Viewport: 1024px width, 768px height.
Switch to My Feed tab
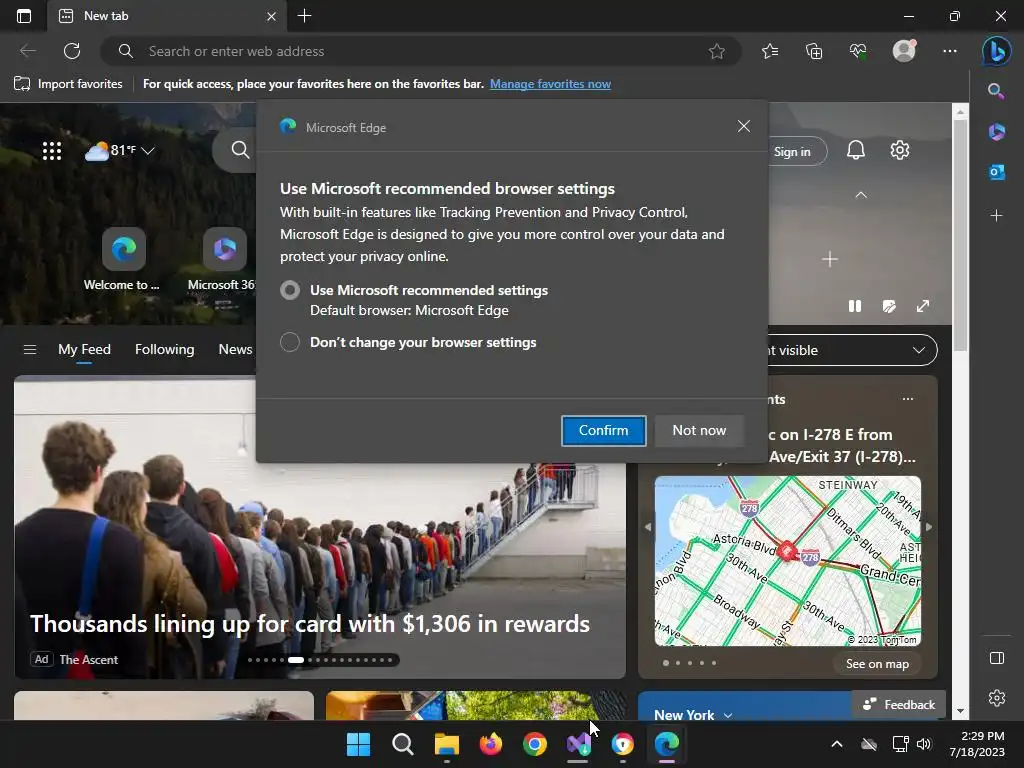(x=84, y=349)
